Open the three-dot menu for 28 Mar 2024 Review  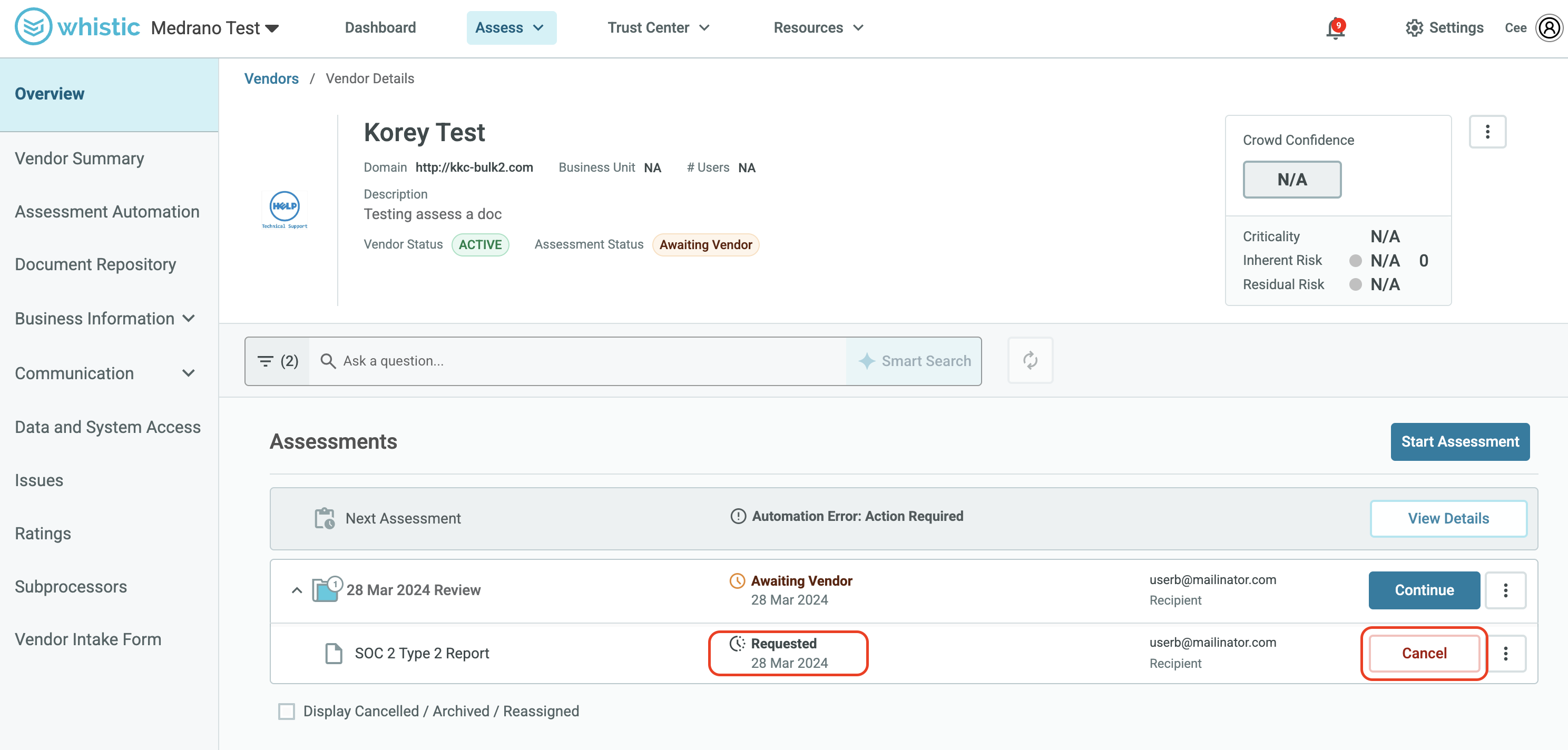click(x=1505, y=590)
